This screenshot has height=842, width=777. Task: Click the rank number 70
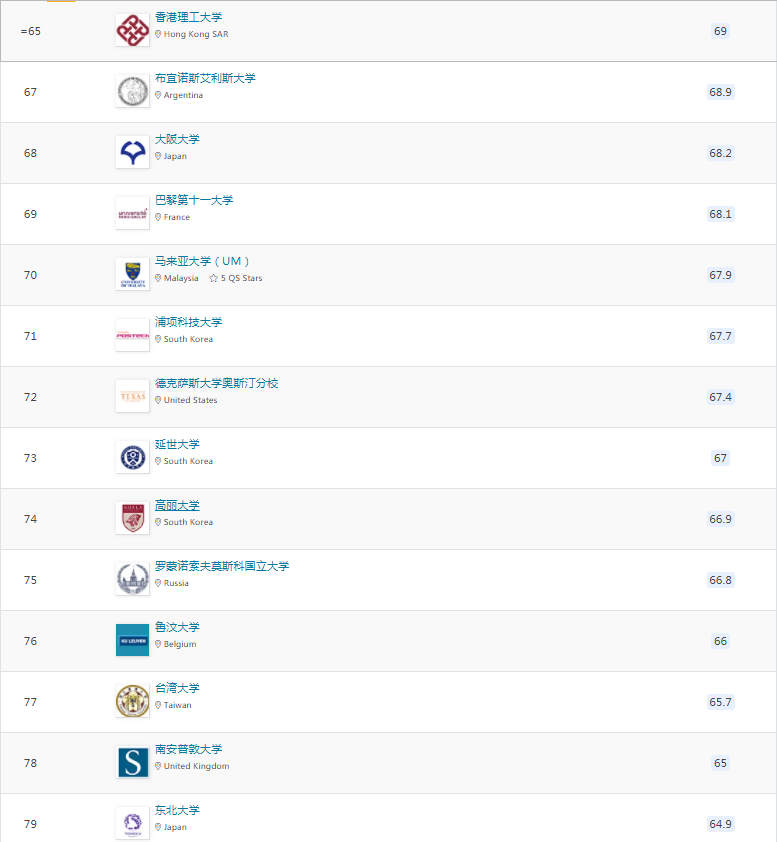[31, 275]
